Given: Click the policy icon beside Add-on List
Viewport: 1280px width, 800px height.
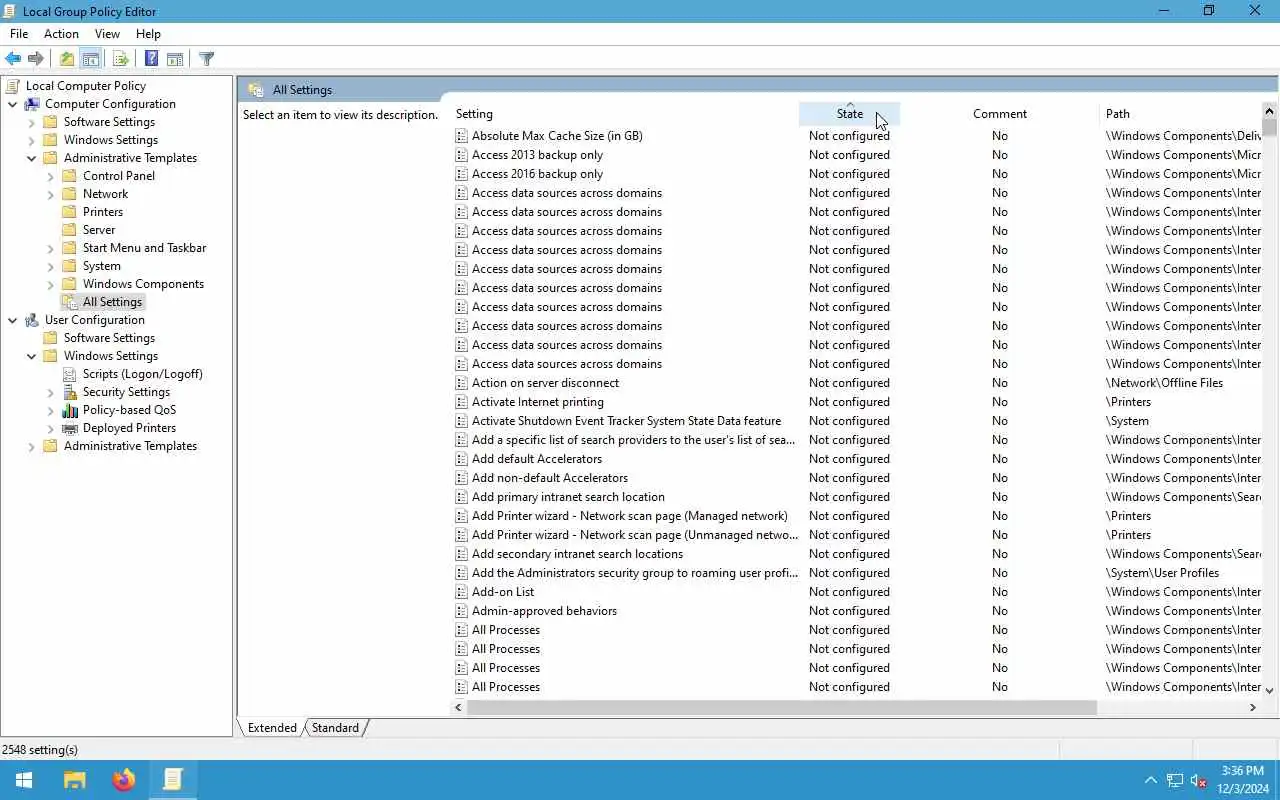Looking at the screenshot, I should click(461, 592).
